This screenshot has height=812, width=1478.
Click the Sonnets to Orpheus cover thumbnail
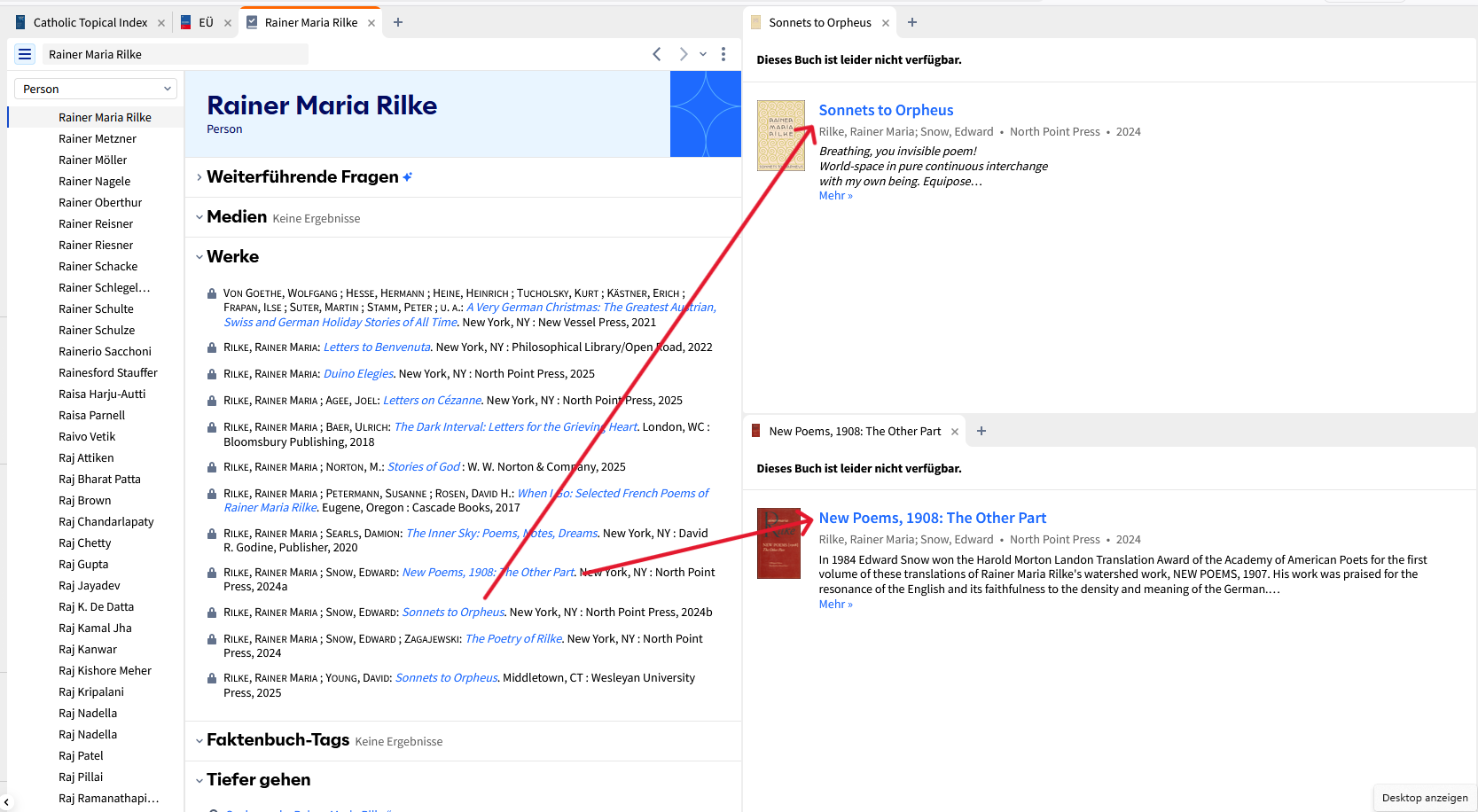click(780, 135)
